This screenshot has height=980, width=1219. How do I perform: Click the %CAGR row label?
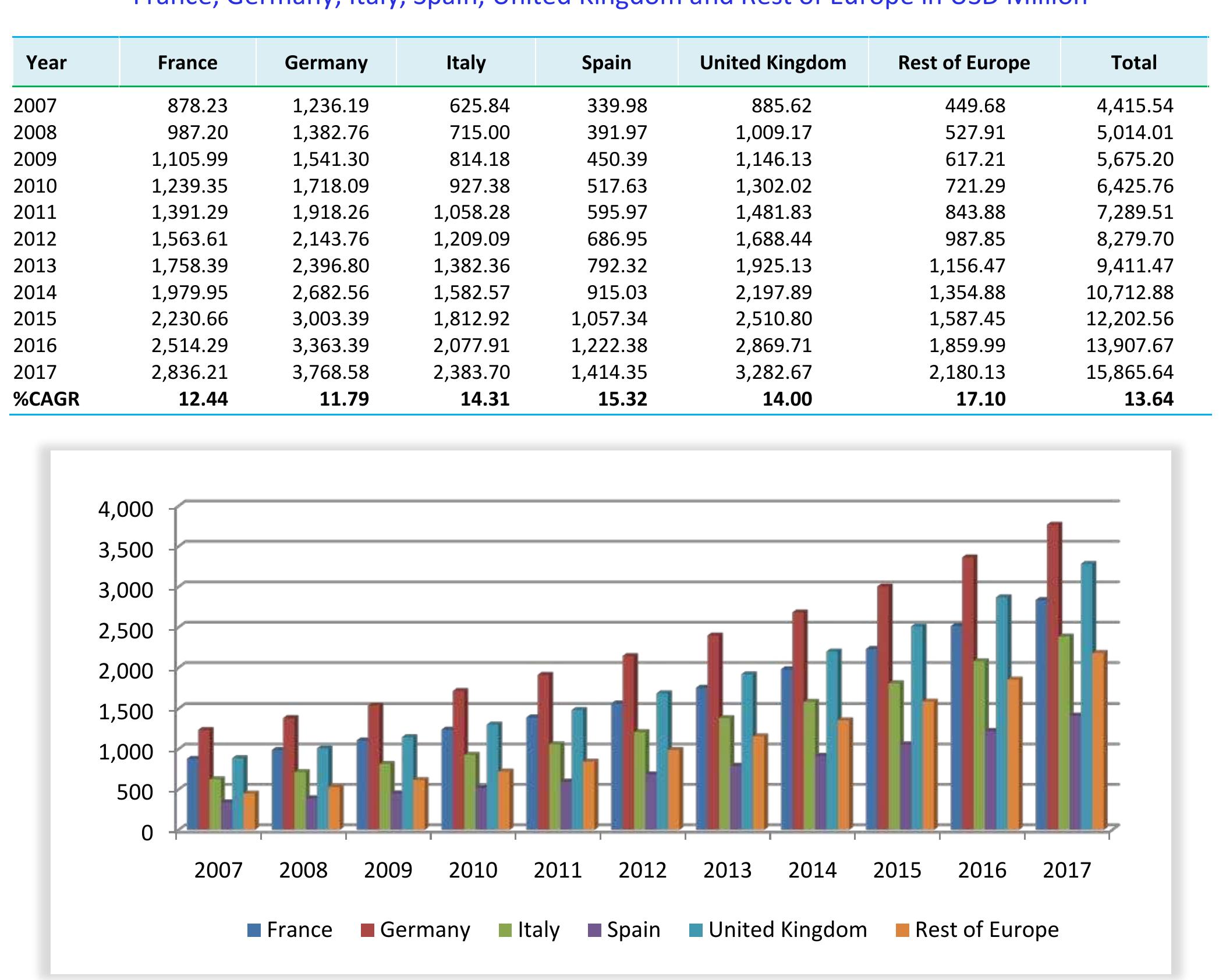[x=47, y=399]
